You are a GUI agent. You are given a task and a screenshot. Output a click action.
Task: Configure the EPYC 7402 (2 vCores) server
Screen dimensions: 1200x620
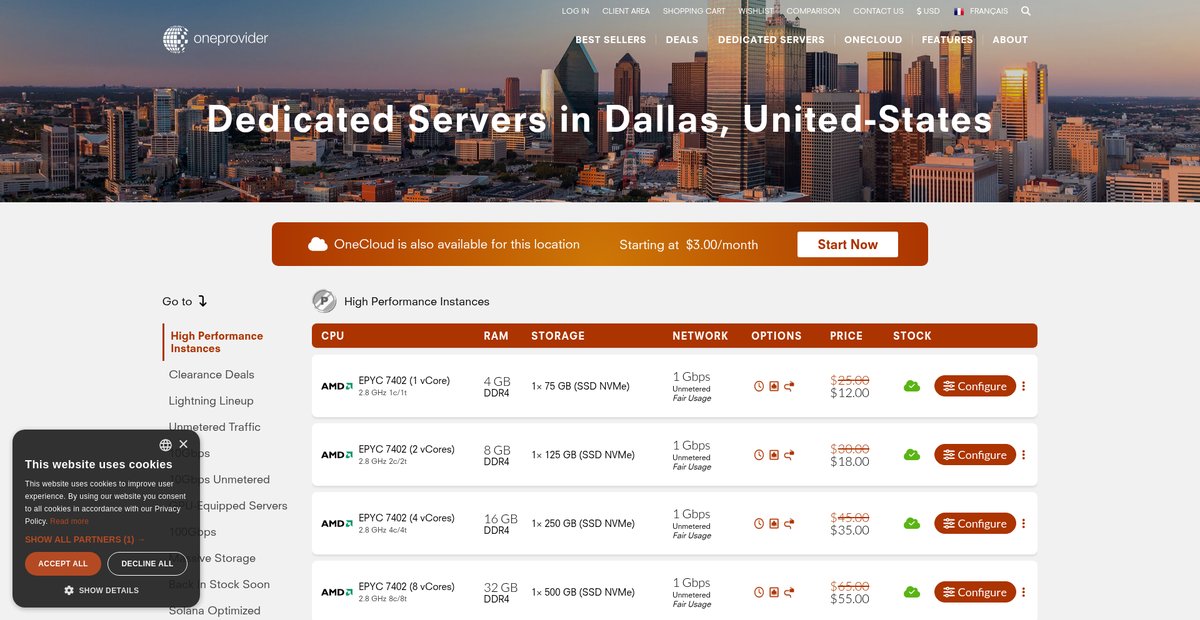coord(975,455)
